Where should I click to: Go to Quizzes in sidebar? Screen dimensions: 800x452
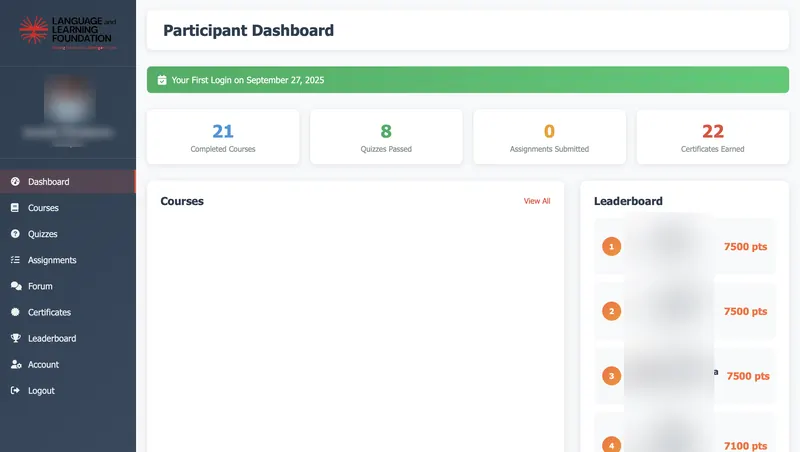(68, 234)
